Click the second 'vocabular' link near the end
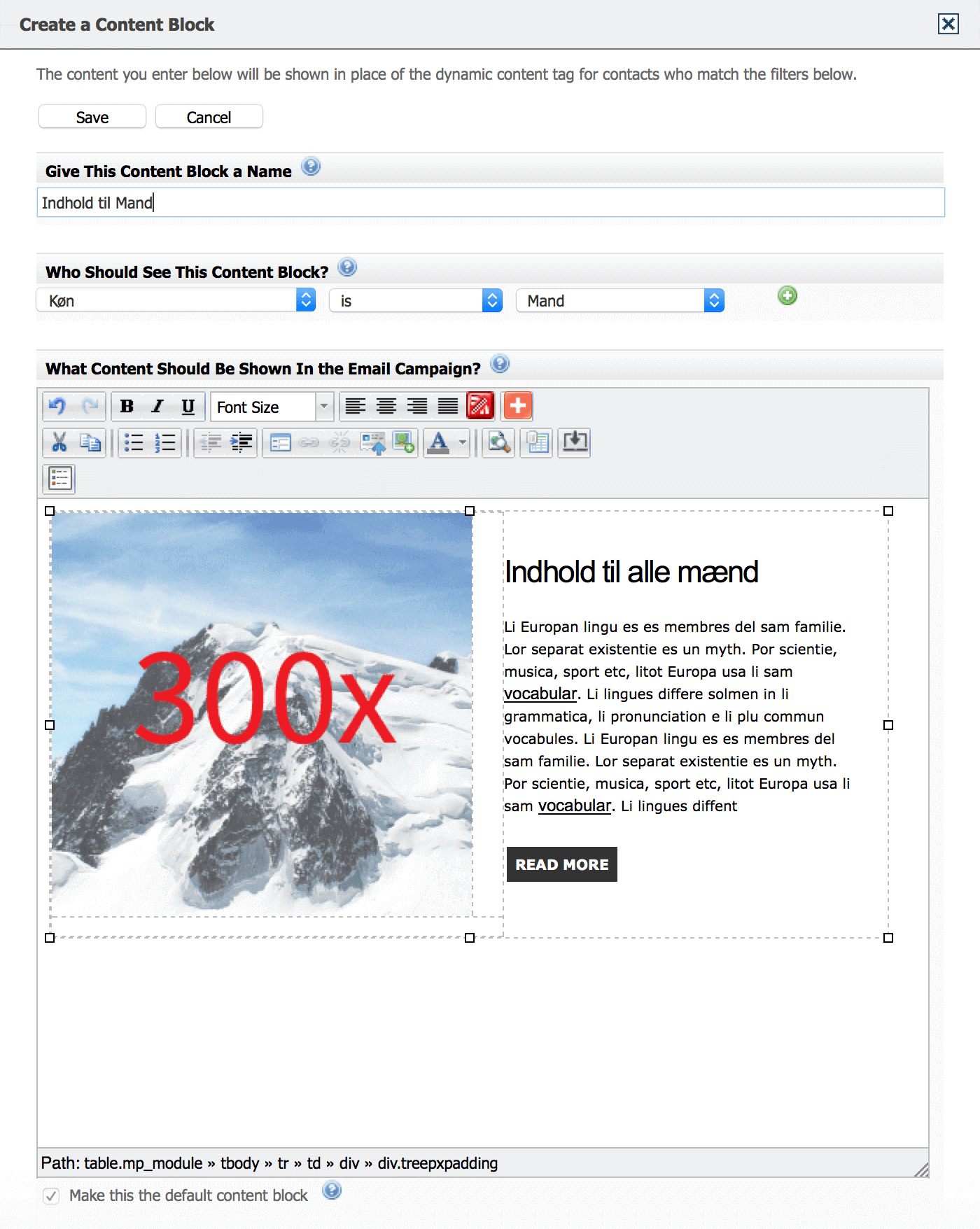 pos(575,806)
